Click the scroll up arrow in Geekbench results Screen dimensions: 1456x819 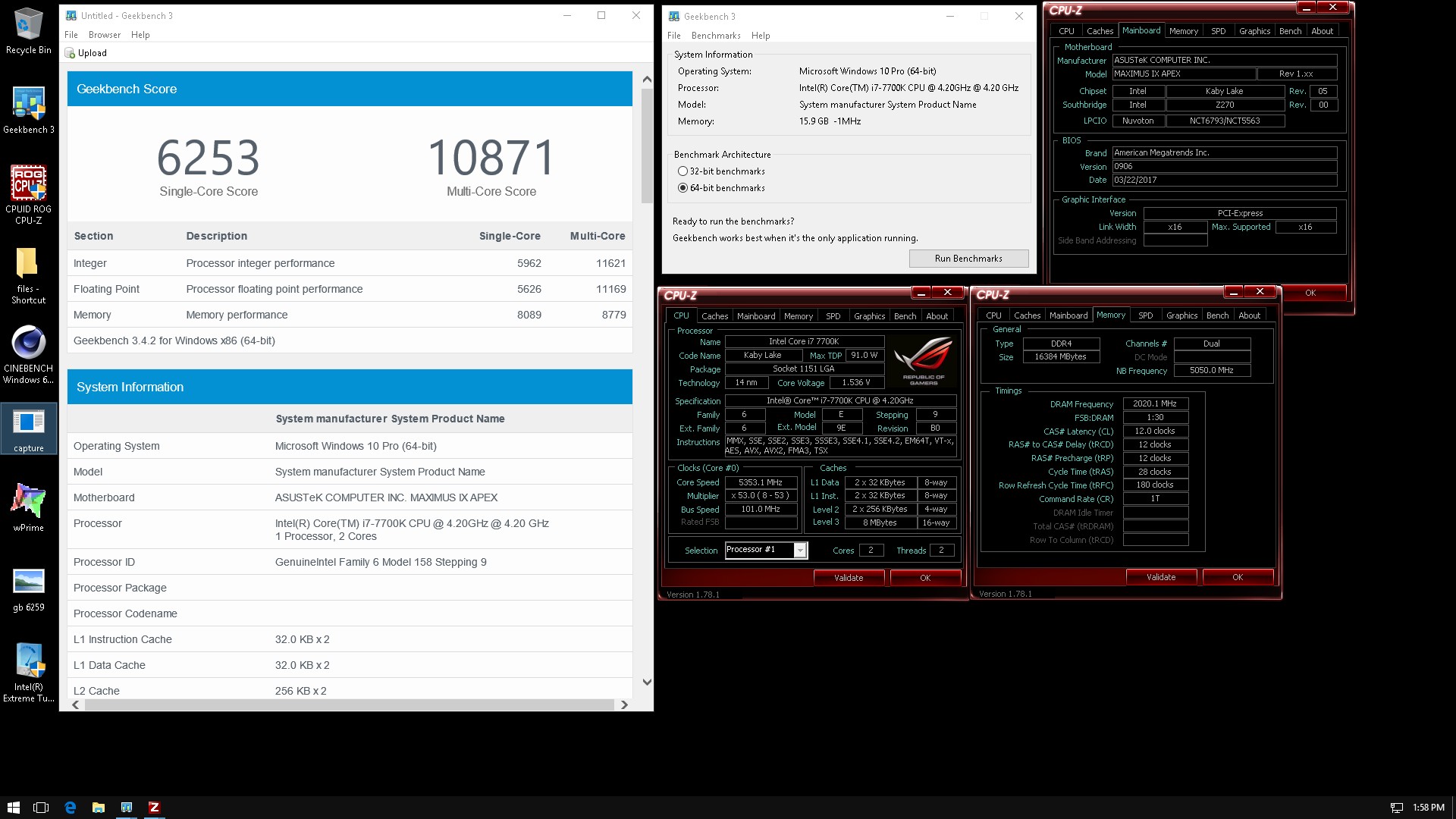(x=647, y=80)
